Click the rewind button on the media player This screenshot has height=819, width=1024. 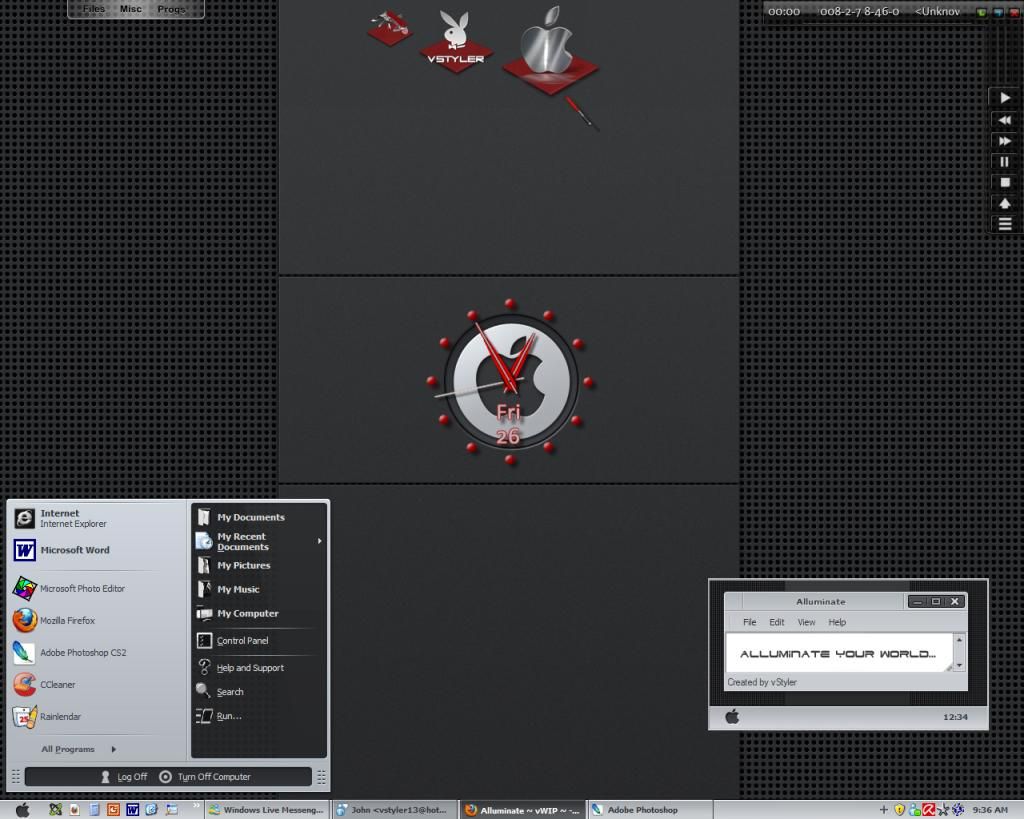pyautogui.click(x=1005, y=120)
